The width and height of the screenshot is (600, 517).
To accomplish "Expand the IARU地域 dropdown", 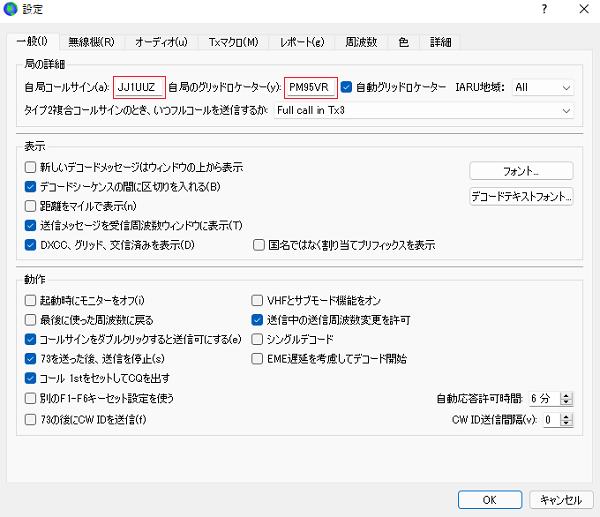I will [x=541, y=87].
